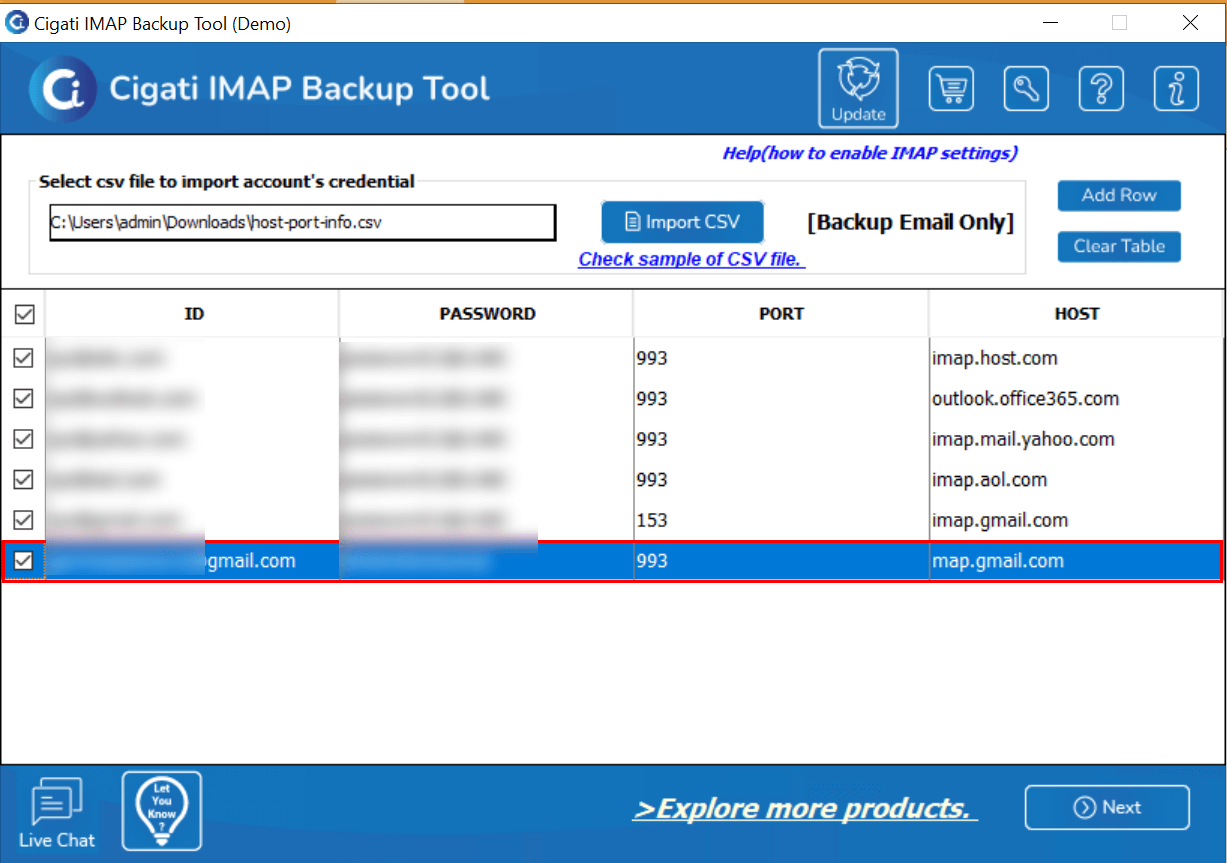Toggle the select-all checkbox in table header
Viewport: 1227px width, 863px height.
click(x=24, y=314)
